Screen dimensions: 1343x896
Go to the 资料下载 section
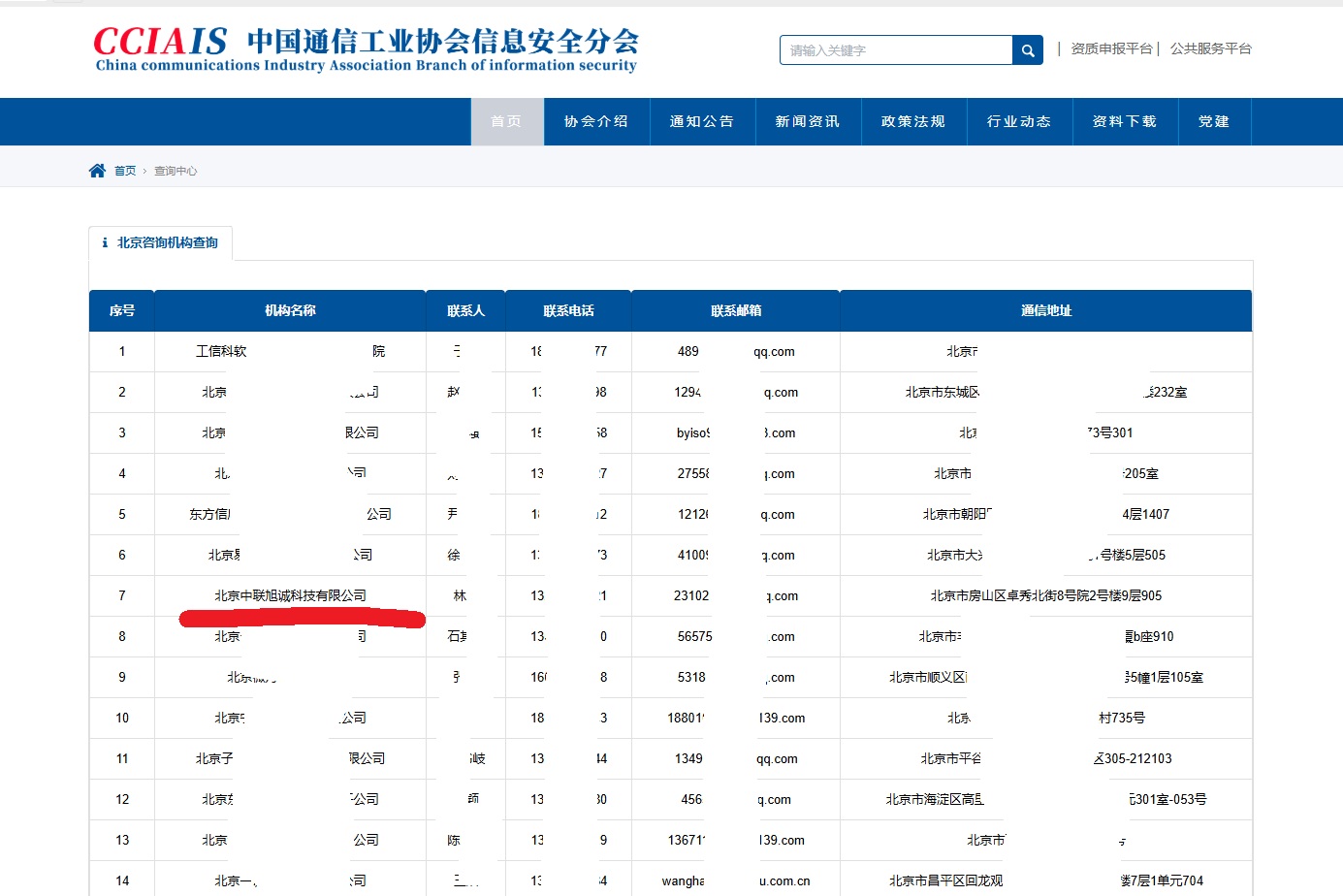pos(1125,121)
